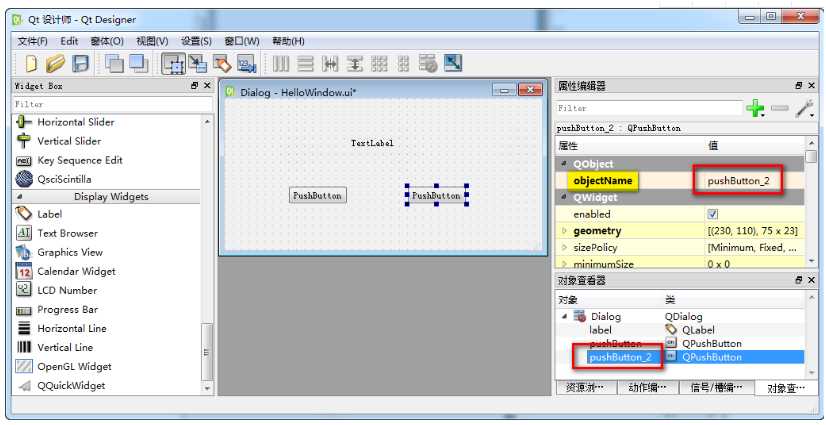Apply the Lay Out Horizontally tool
The image size is (826, 425).
(x=281, y=64)
